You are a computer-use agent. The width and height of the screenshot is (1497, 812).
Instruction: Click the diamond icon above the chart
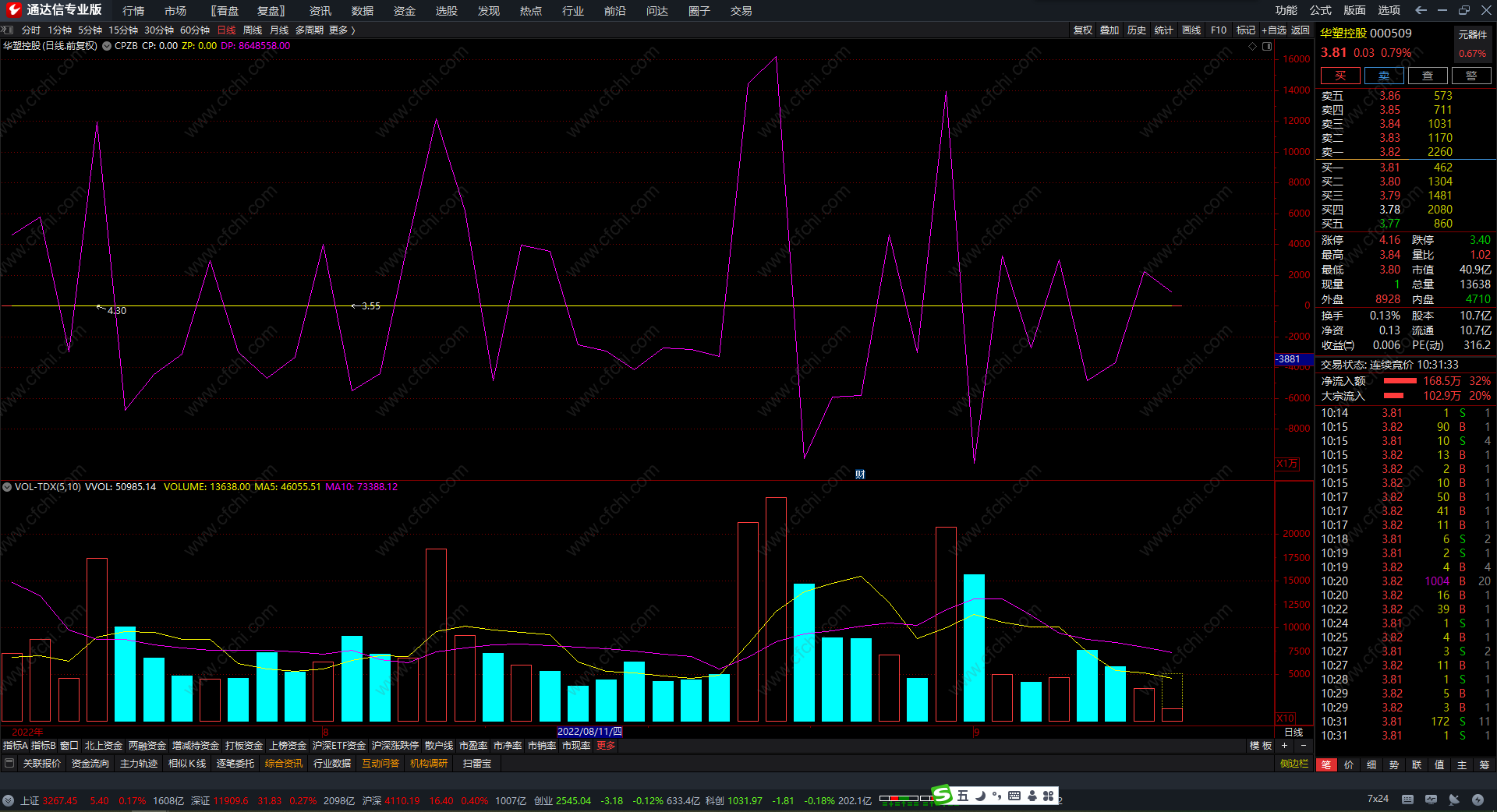(x=1253, y=46)
